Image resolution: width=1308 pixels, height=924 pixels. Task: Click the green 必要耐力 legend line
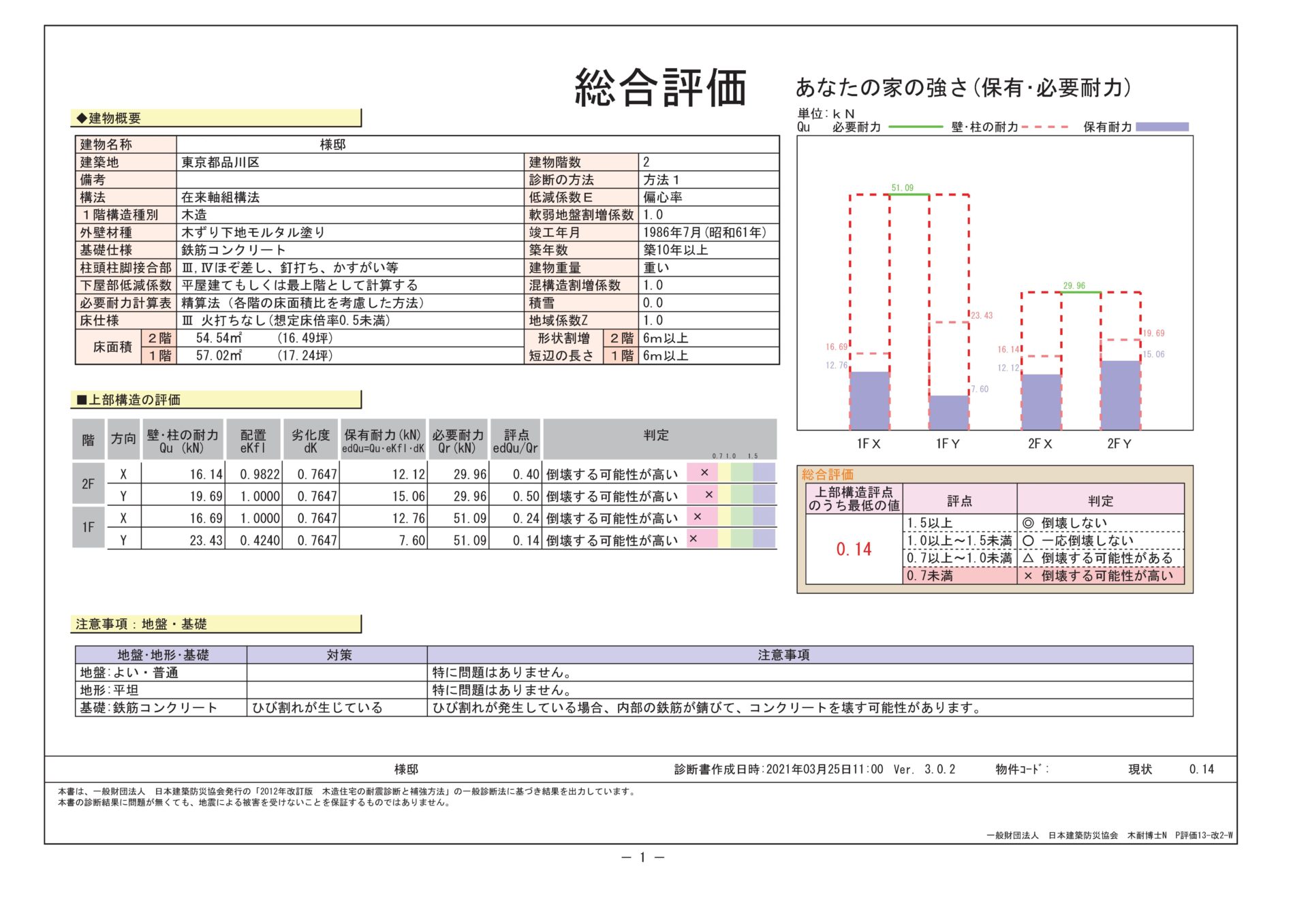(916, 127)
